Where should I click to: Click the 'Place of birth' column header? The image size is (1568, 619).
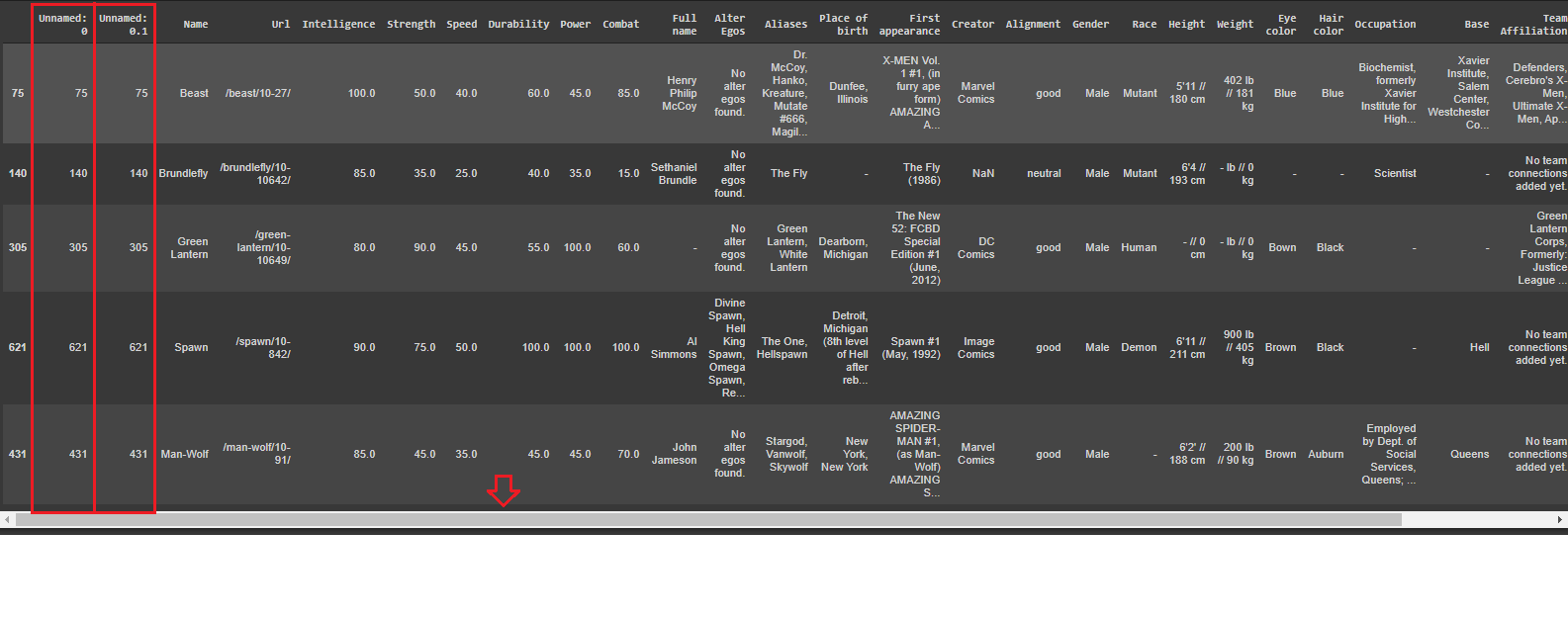pyautogui.click(x=843, y=25)
